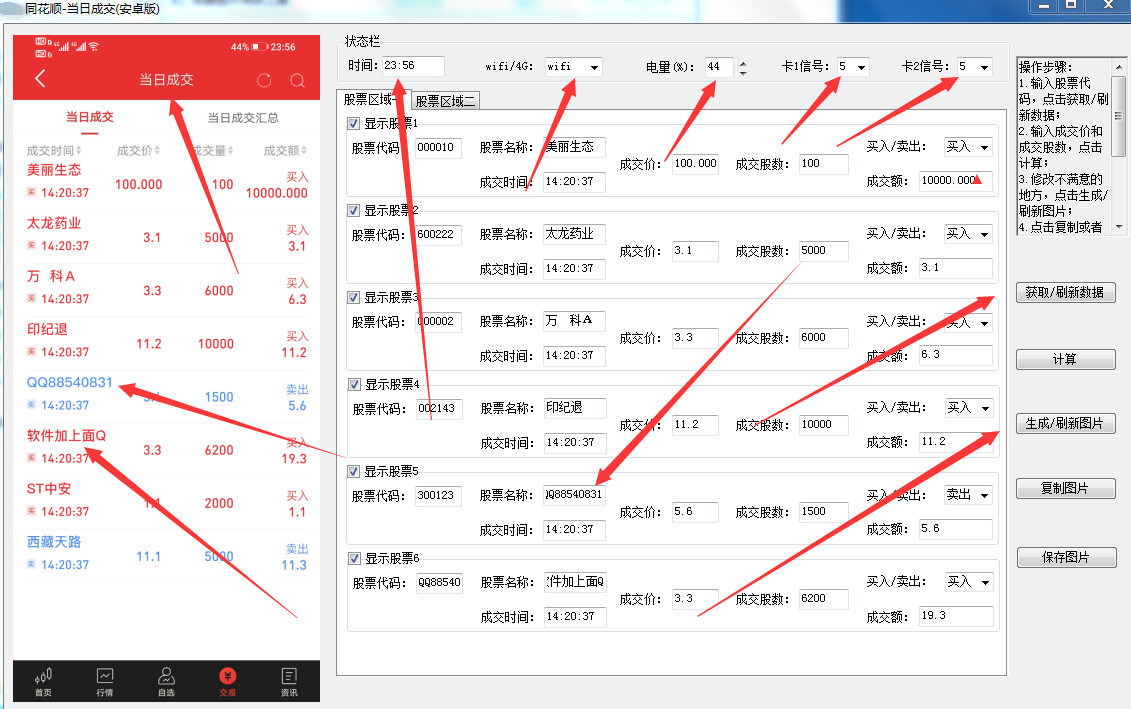This screenshot has width=1131, height=709.
Task: Toggle the 显示股票4 checkbox
Action: 353,384
